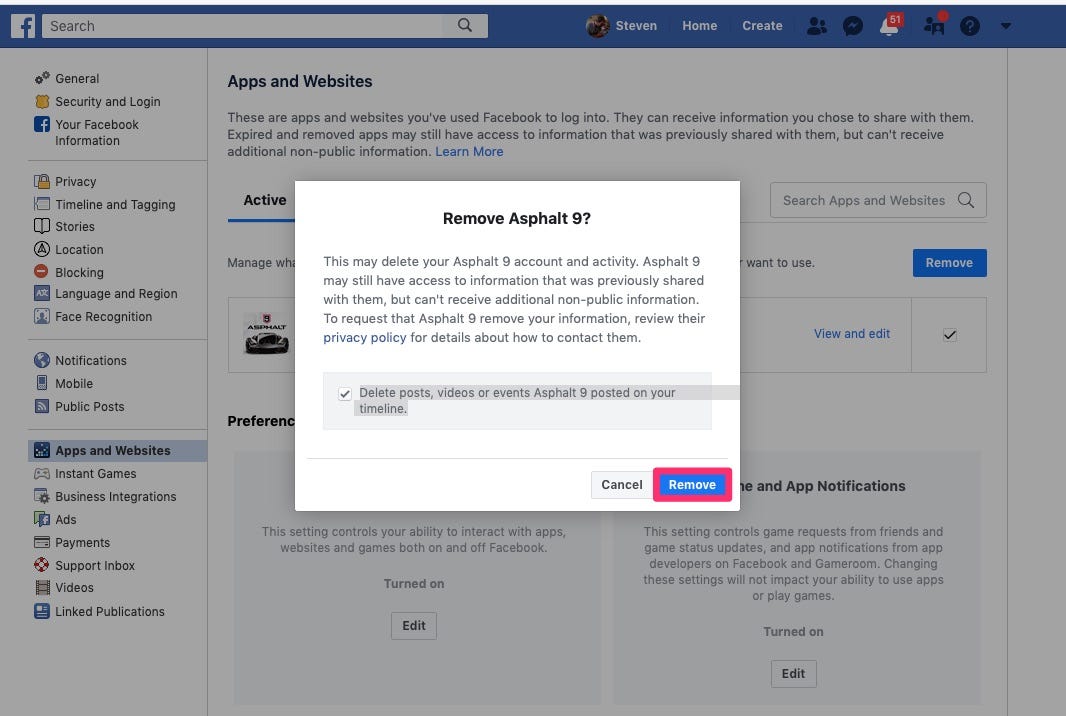Confirm with the Remove button in dialog
The image size is (1066, 716).
tap(692, 485)
